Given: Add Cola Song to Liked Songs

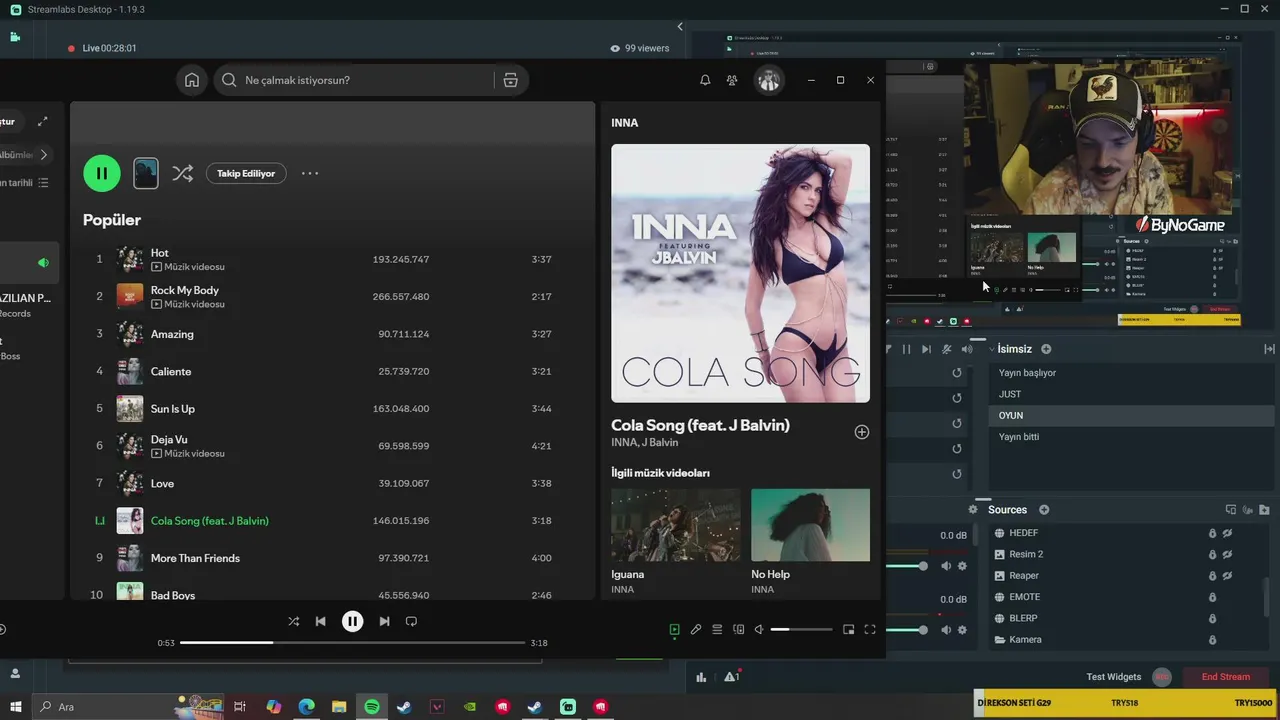Looking at the screenshot, I should point(862,432).
